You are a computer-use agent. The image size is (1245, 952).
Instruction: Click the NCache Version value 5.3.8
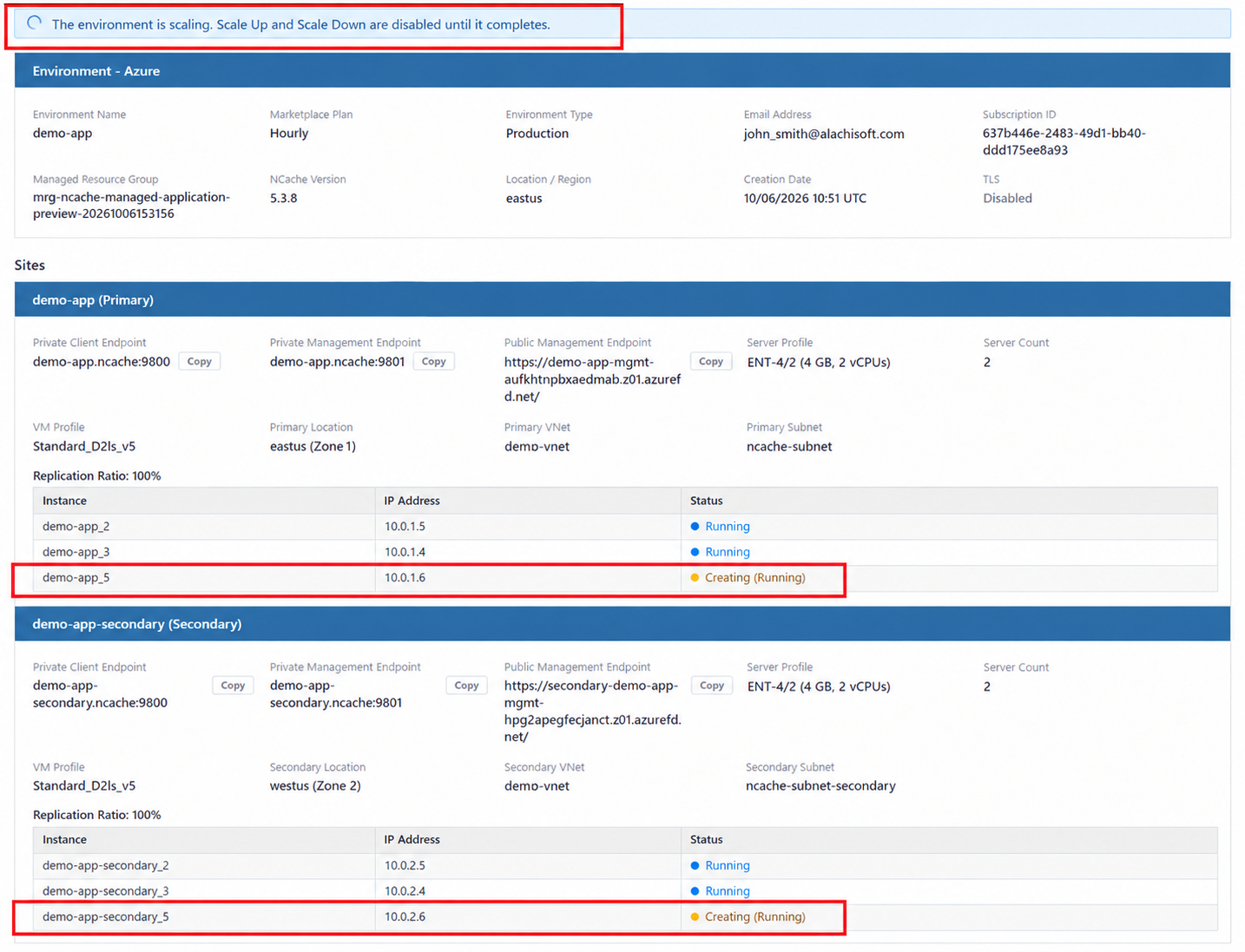tap(284, 198)
